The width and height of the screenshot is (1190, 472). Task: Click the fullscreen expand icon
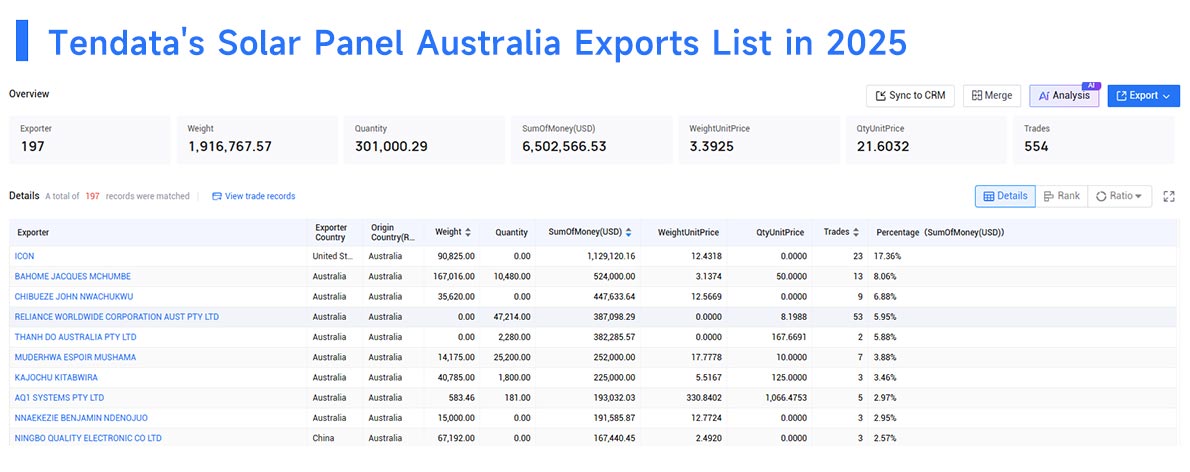pos(1169,196)
